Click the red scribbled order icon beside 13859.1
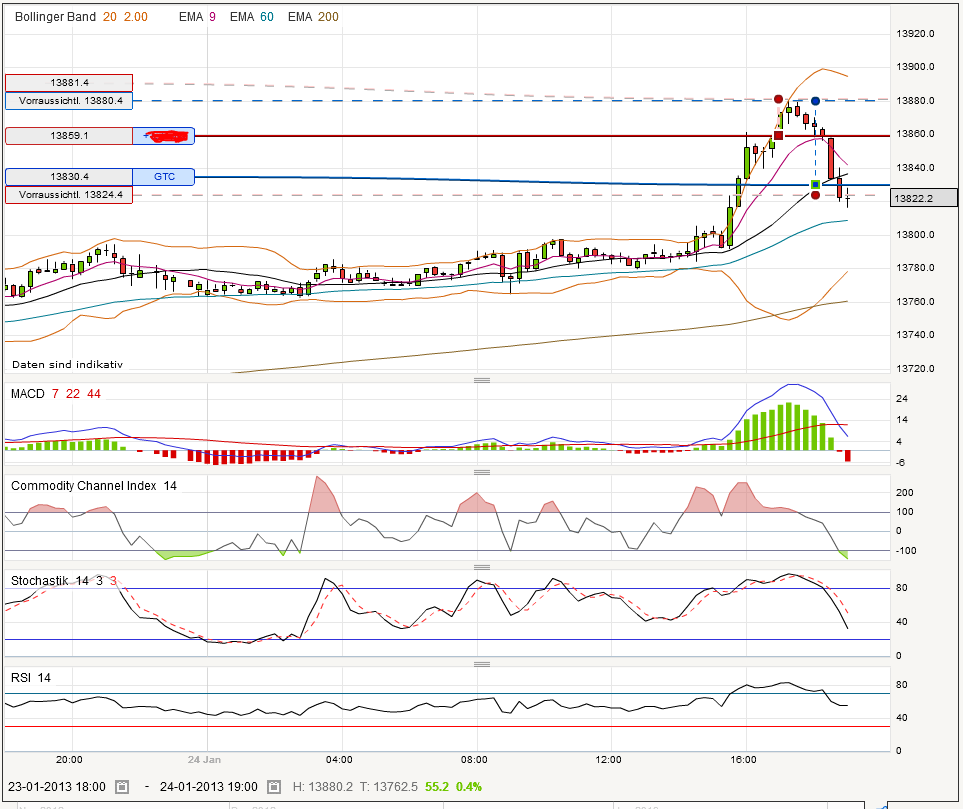 coord(164,135)
